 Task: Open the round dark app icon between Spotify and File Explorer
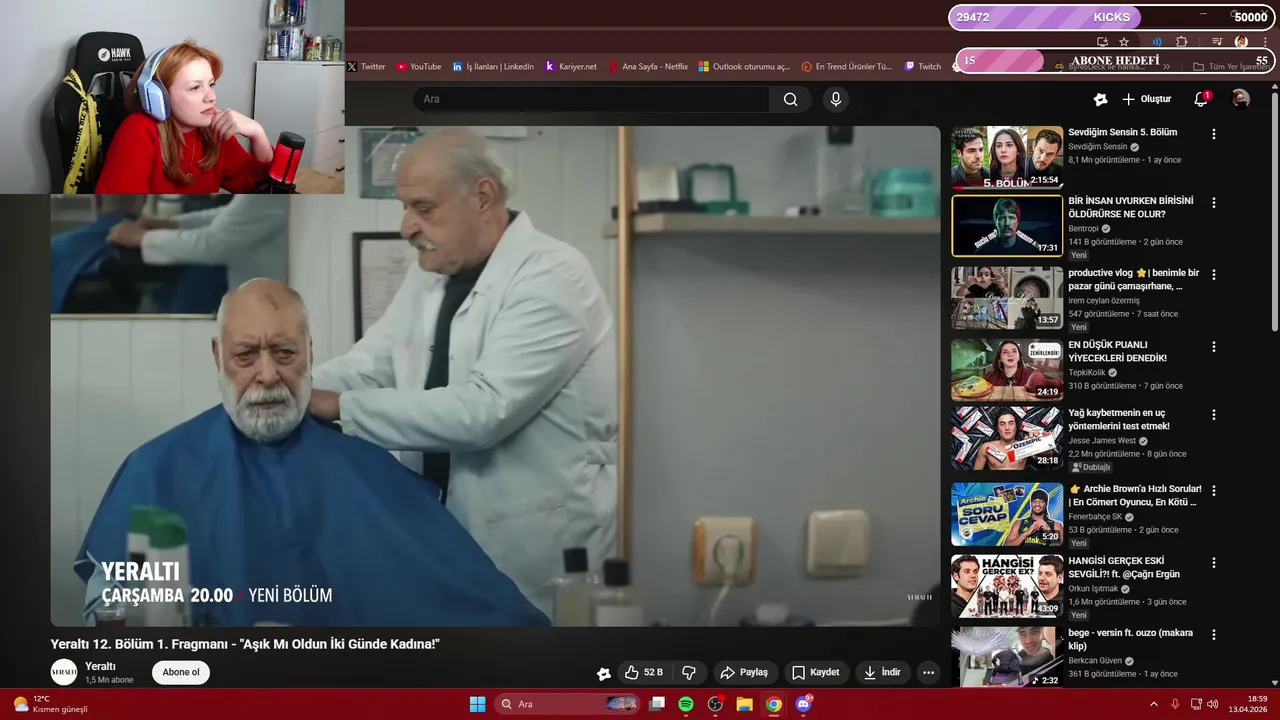715,704
